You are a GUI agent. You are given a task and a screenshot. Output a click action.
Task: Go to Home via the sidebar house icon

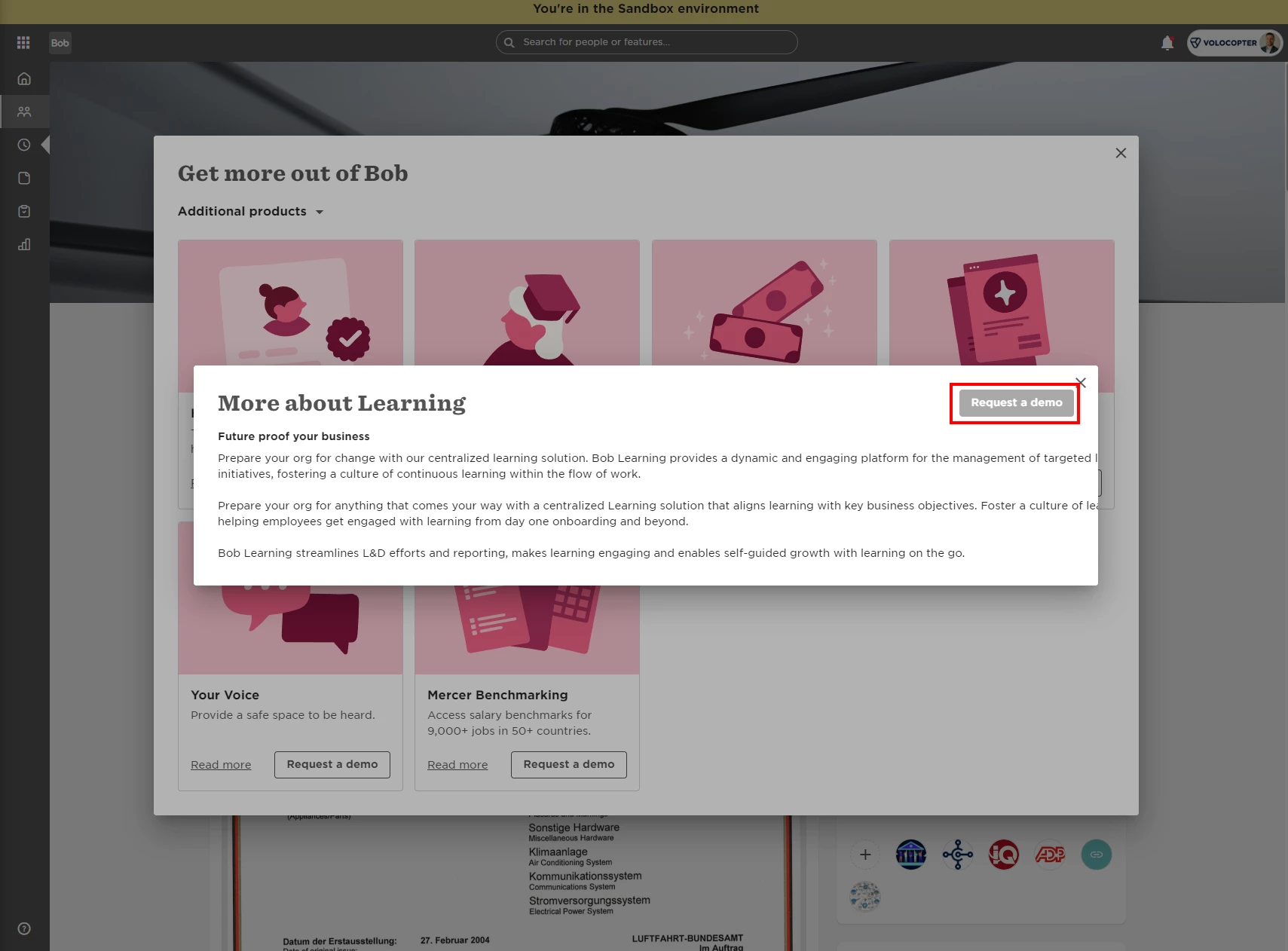coord(24,78)
